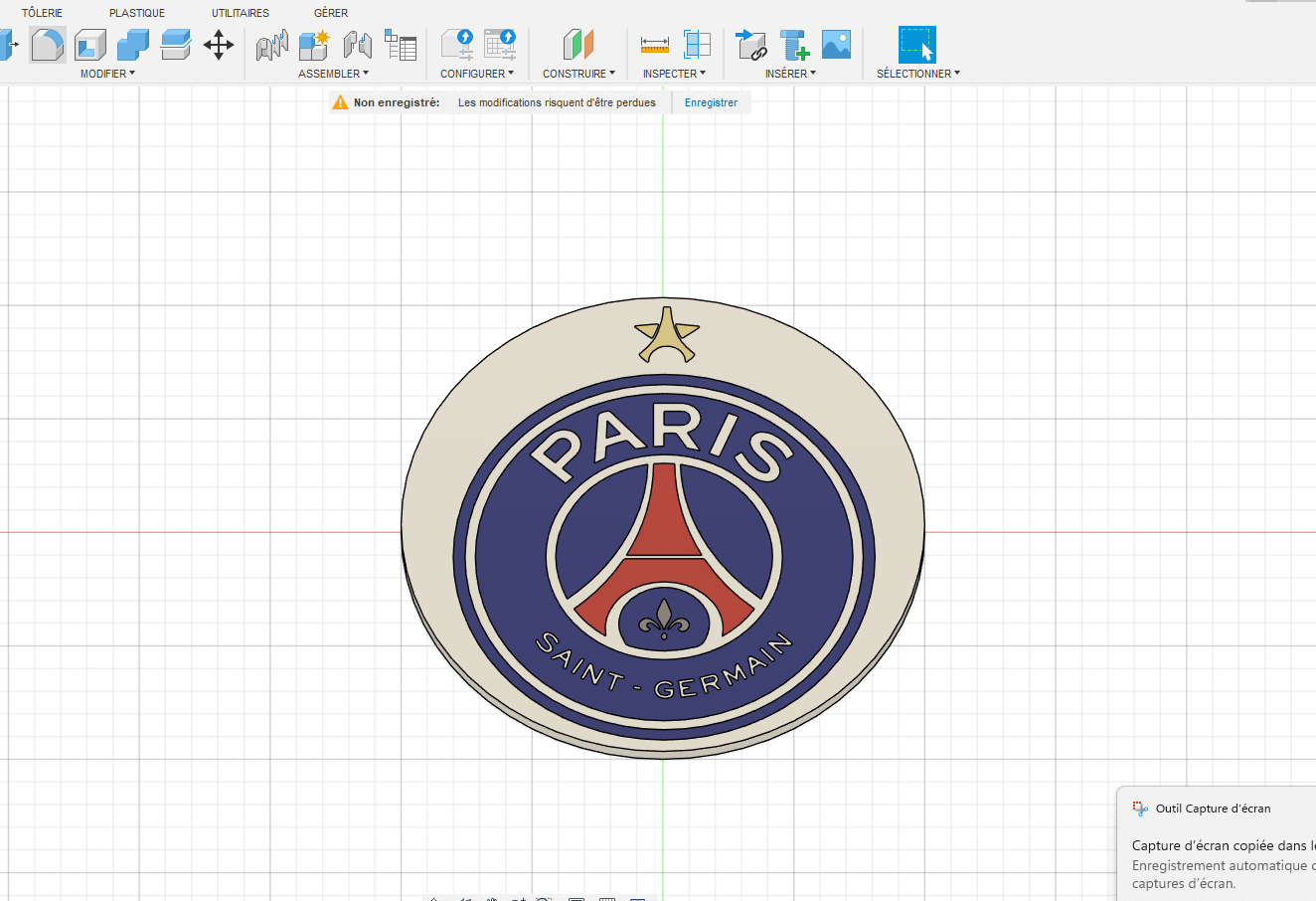Click 'Les modifications risquent d'être perdues' message
The height and width of the screenshot is (901, 1316).
point(557,102)
